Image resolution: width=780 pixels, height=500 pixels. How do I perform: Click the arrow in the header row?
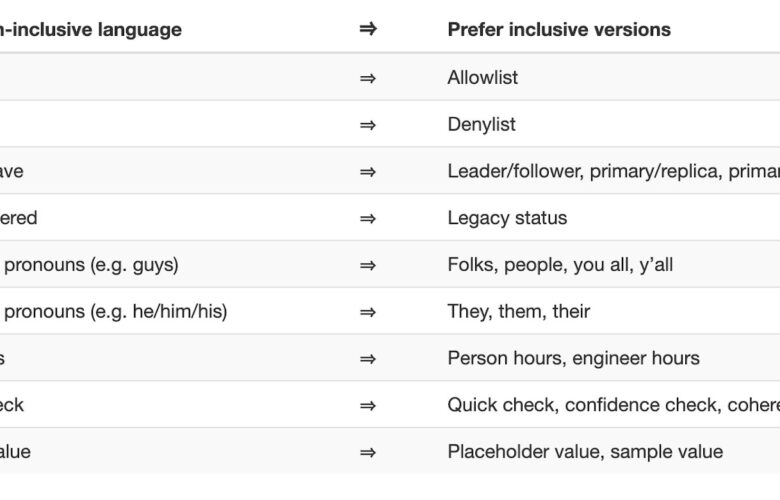[x=368, y=29]
